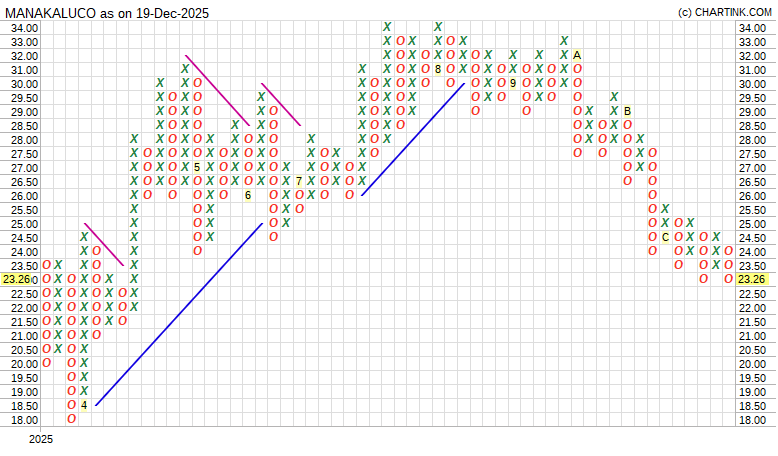Click the month marker 4 near 18.50
The image size is (778, 456).
pos(85,405)
